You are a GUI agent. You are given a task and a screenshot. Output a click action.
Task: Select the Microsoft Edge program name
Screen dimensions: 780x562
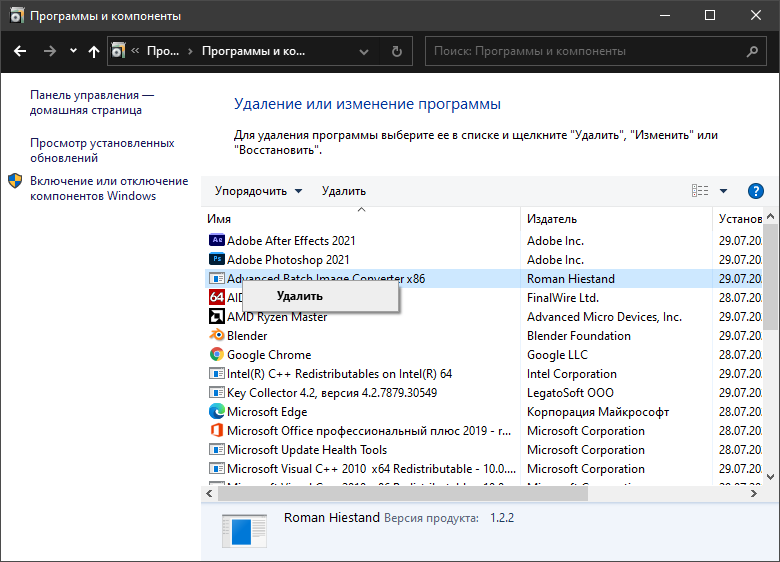pos(267,412)
